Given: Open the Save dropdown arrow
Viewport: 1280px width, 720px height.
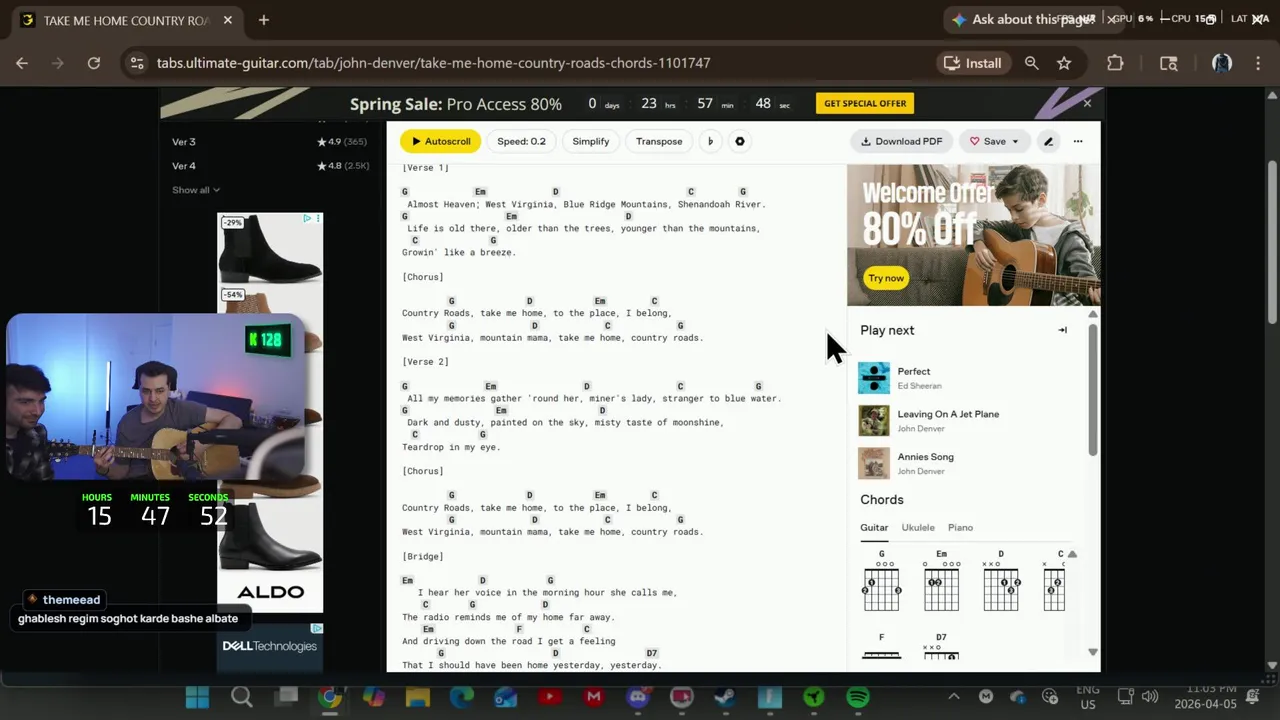Looking at the screenshot, I should 1015,141.
